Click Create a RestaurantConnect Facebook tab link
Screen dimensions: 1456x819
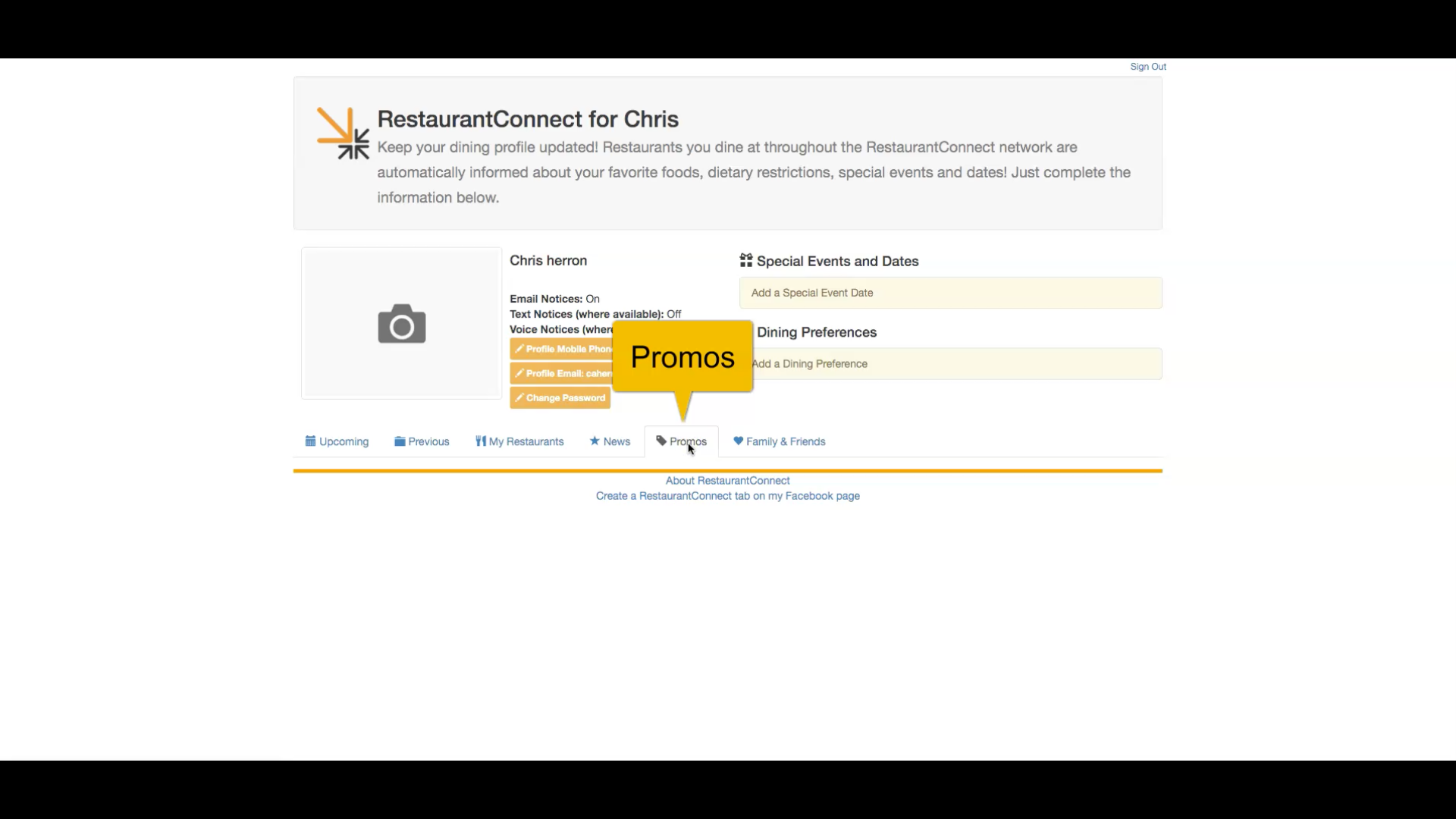(727, 496)
